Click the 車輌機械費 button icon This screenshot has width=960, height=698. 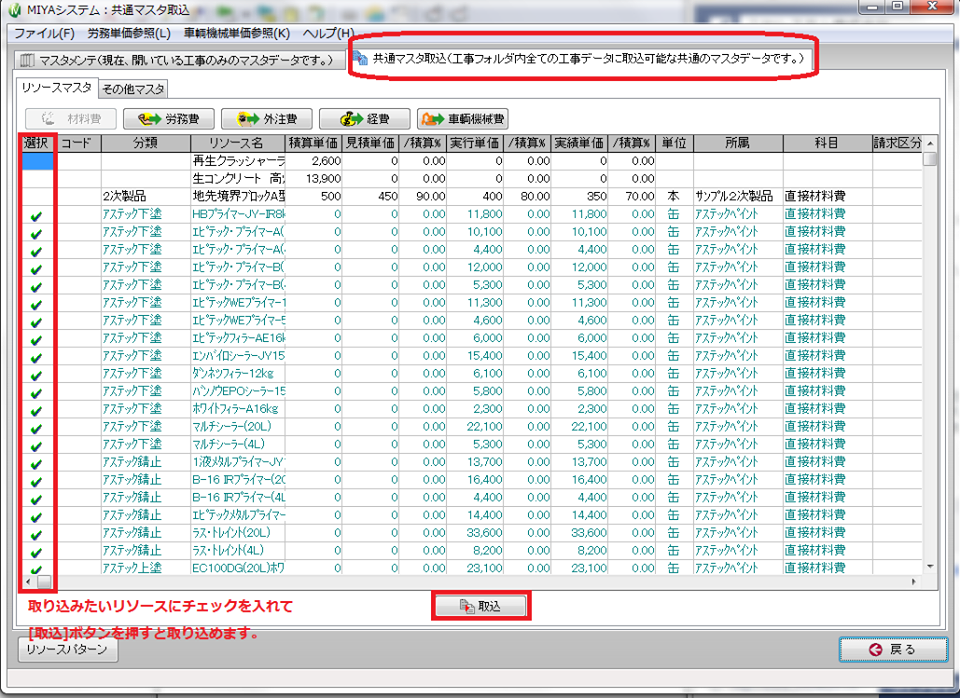tap(433, 119)
